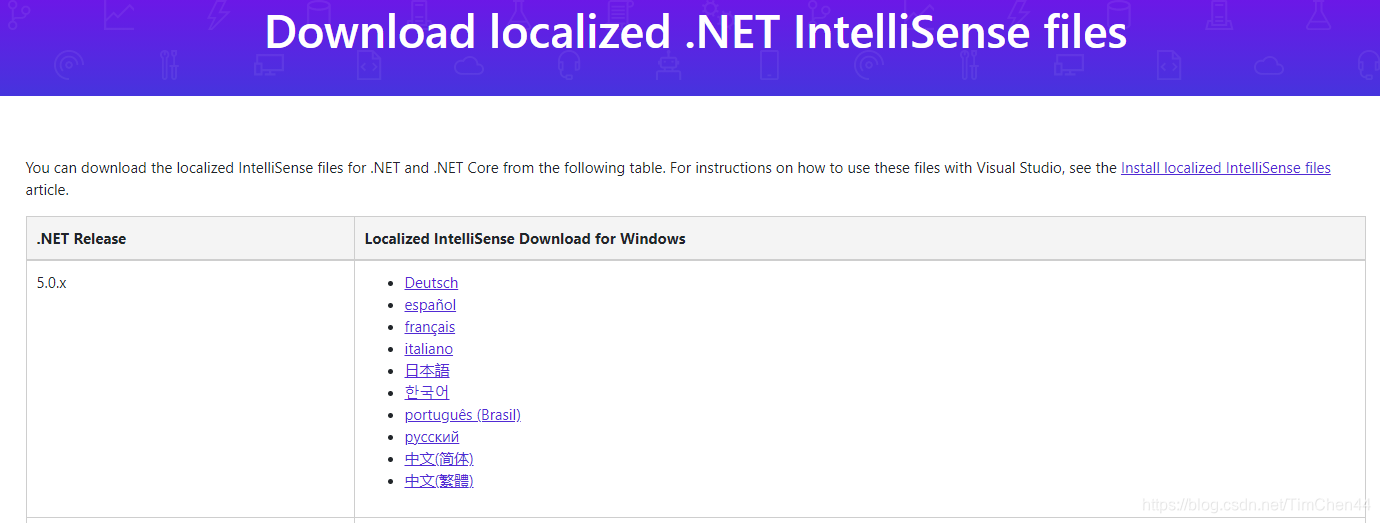
Task: Select the русский download link
Action: coord(432,437)
